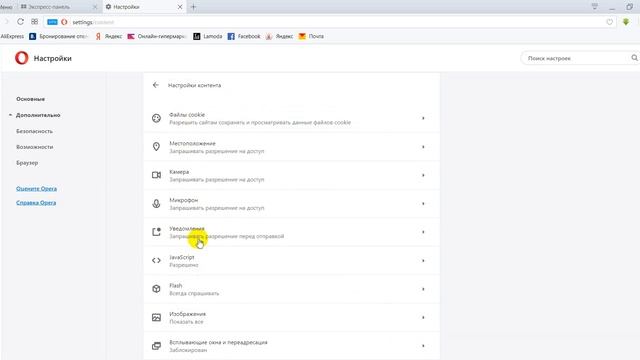Expand the Flash row arrow
640x360 pixels.
pos(423,289)
